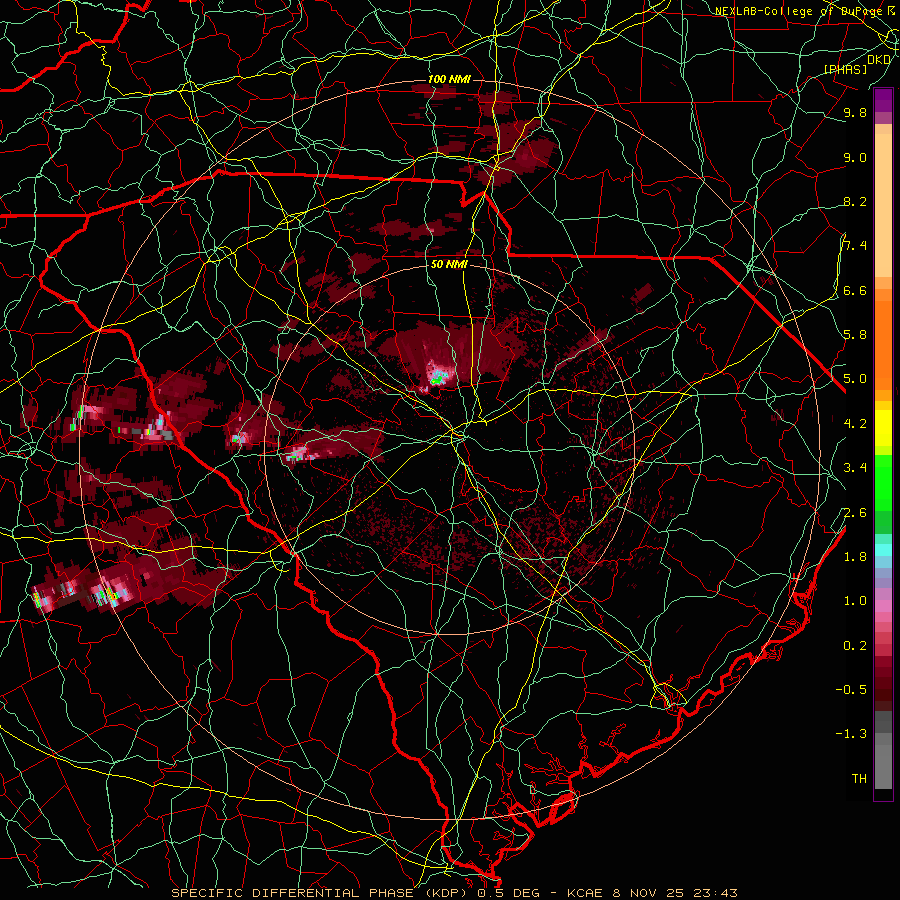Click the green-core storm cell north of radar center
This screenshot has width=900, height=900.
pyautogui.click(x=439, y=377)
